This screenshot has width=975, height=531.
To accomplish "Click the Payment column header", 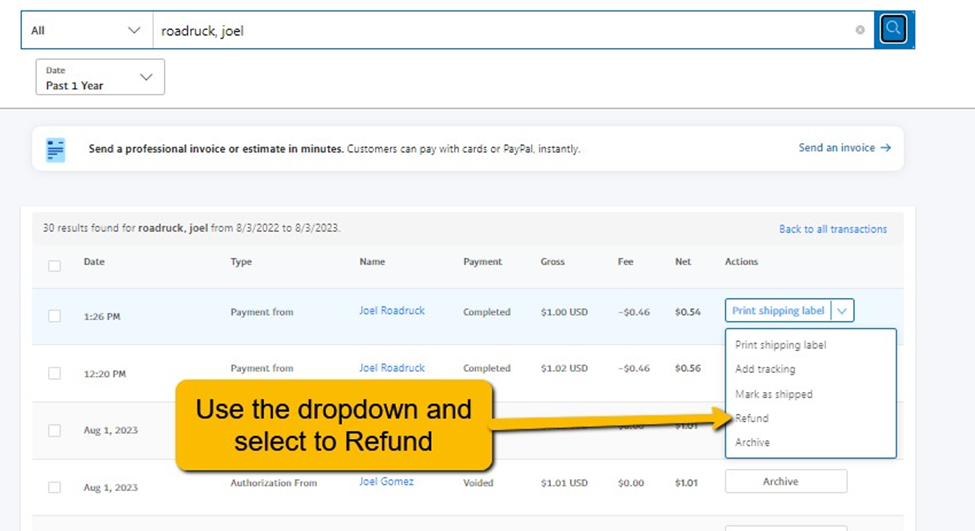I will coord(483,262).
